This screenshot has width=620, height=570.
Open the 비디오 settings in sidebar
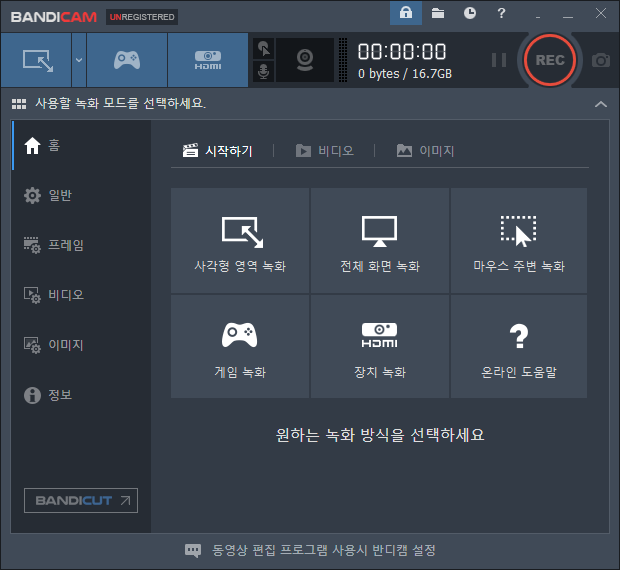pos(81,295)
